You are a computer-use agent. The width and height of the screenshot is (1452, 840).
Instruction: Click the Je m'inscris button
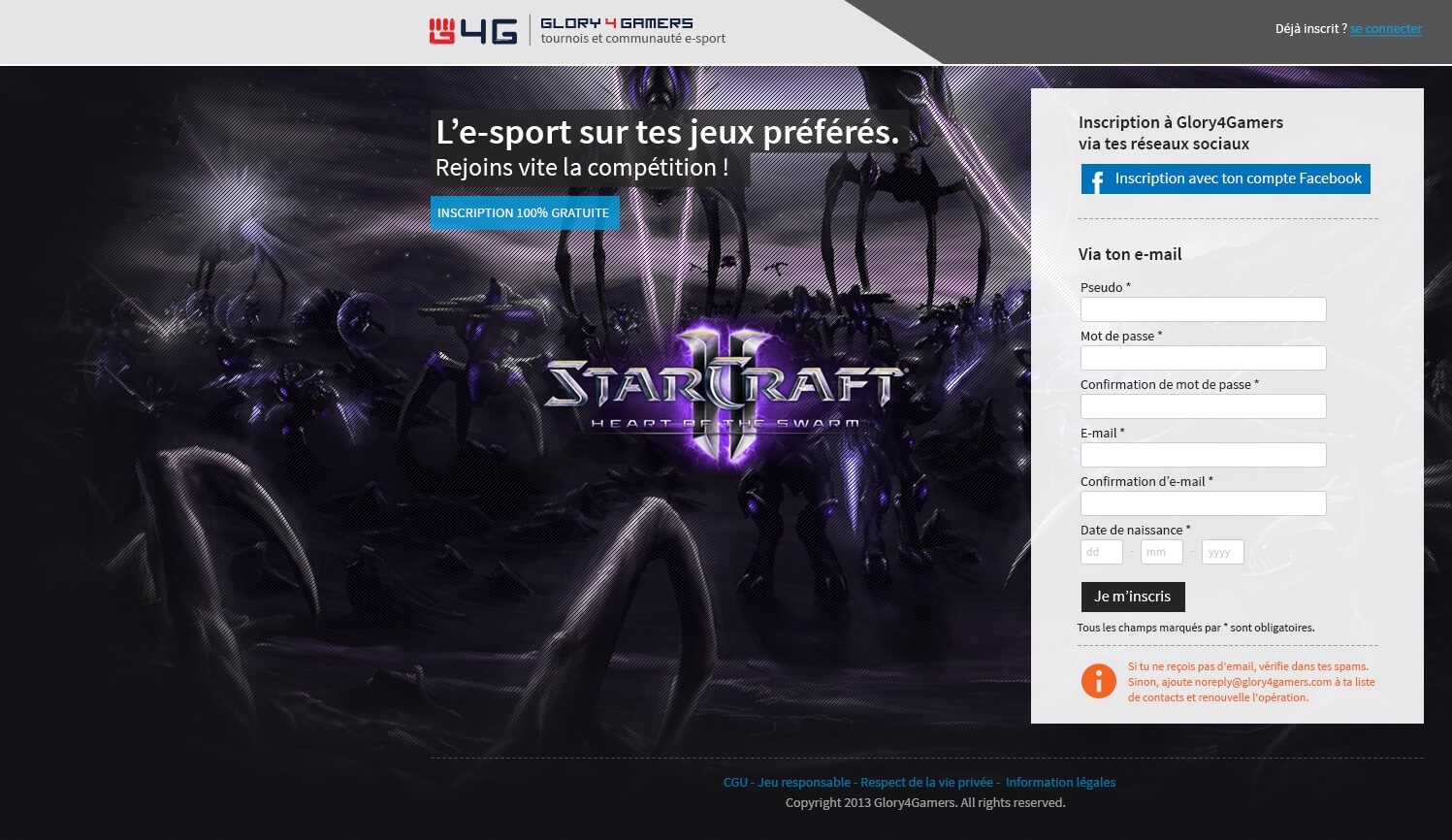(1133, 597)
